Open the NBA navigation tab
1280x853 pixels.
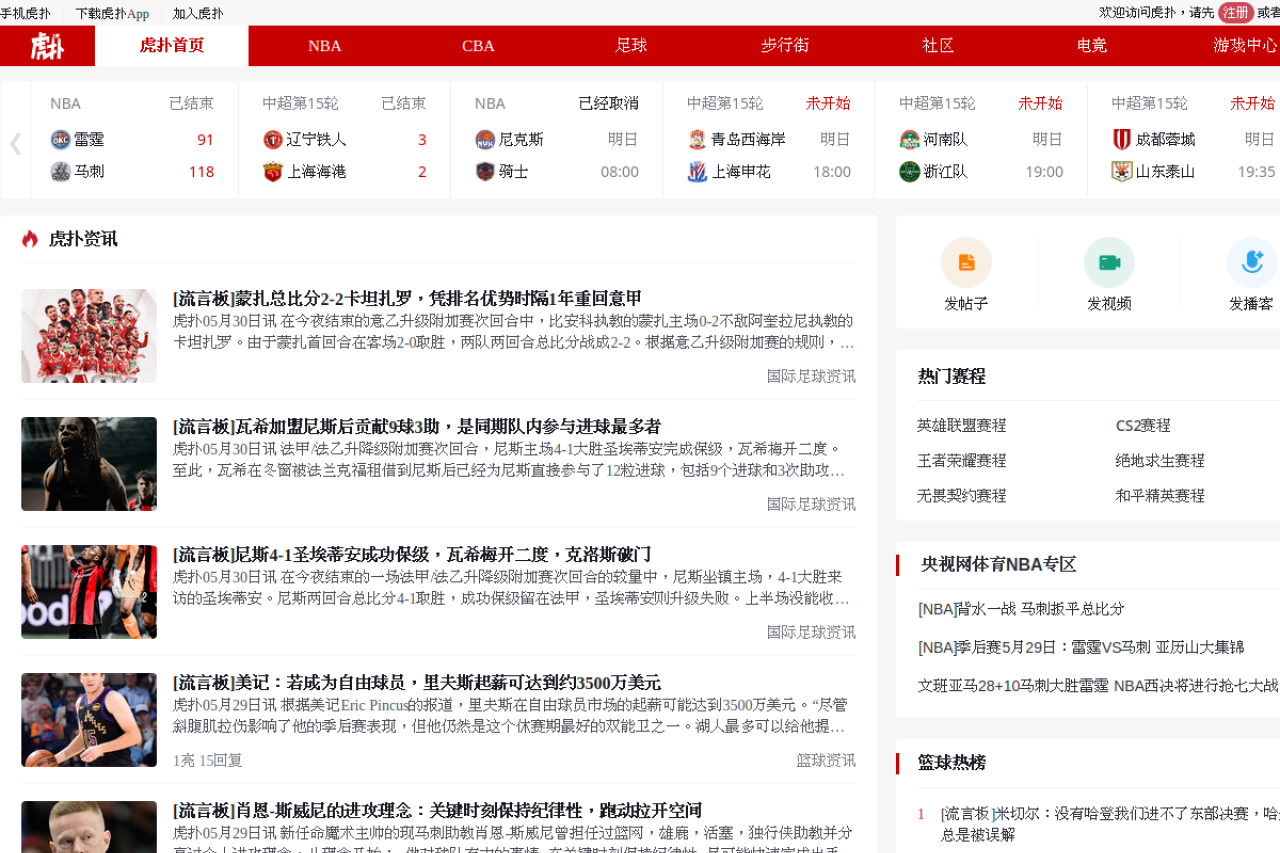tap(325, 46)
